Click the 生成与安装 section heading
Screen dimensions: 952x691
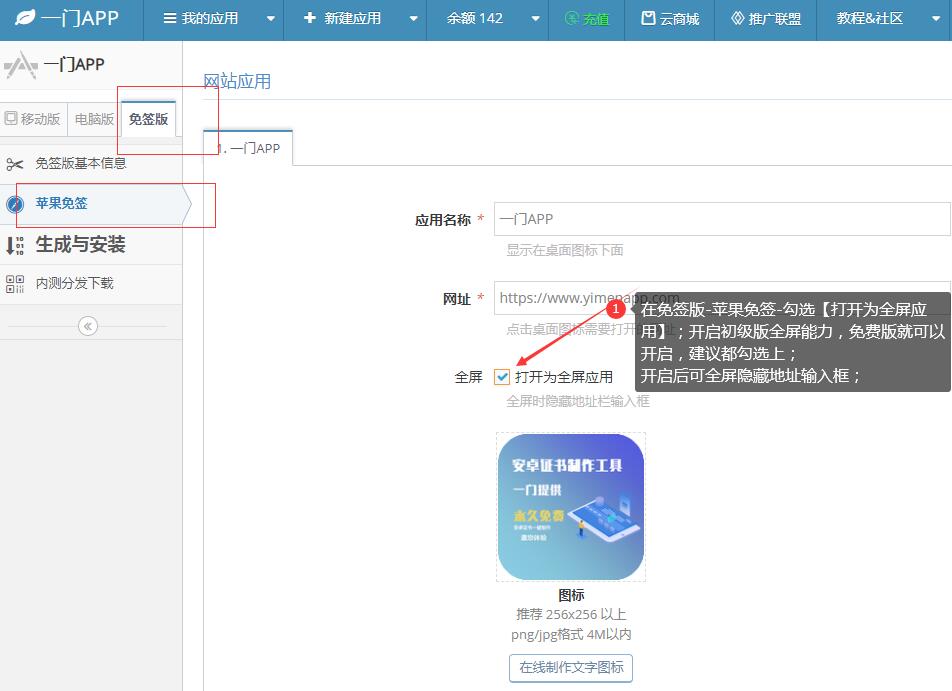tap(81, 245)
